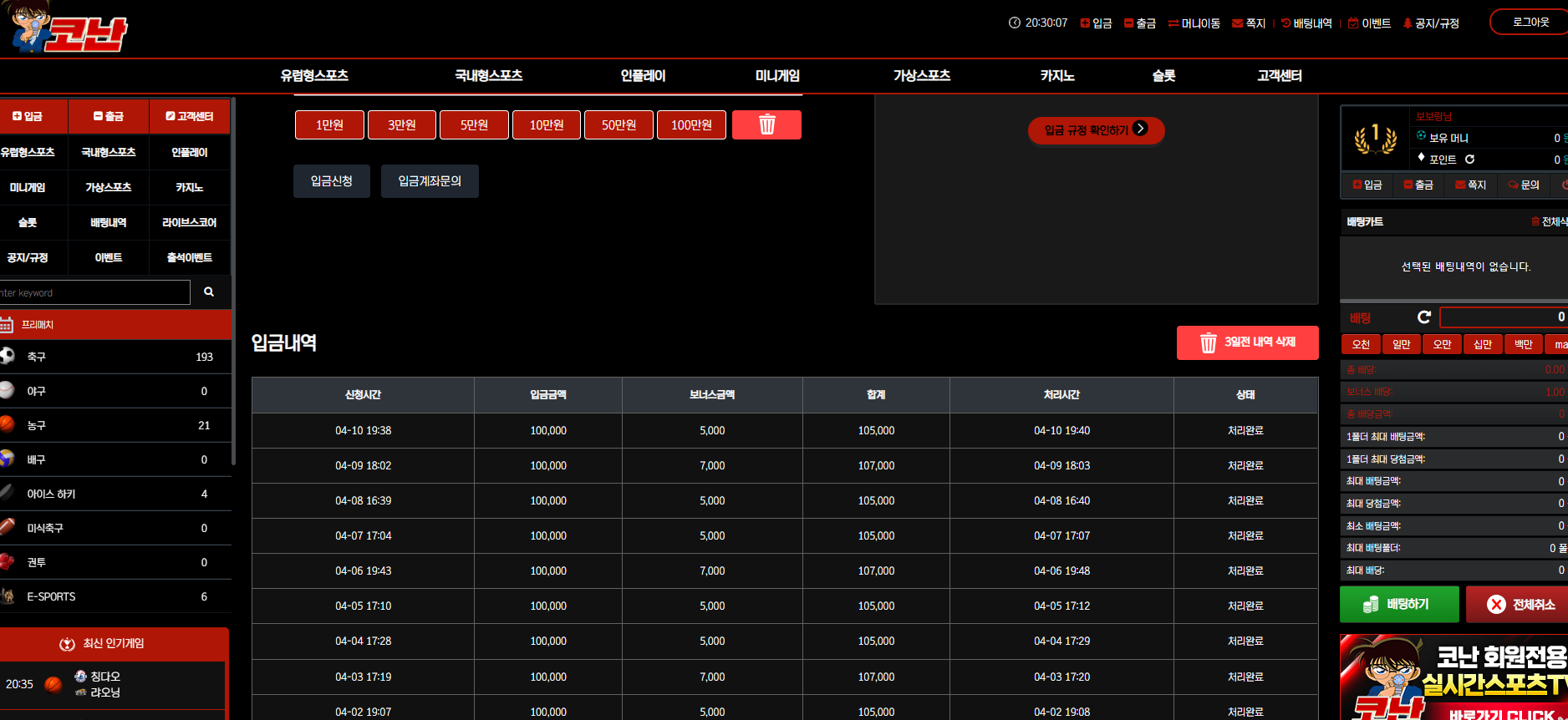Open 쪽지 messages in the top bar
Screen dimensions: 1568x720
coord(1249,23)
